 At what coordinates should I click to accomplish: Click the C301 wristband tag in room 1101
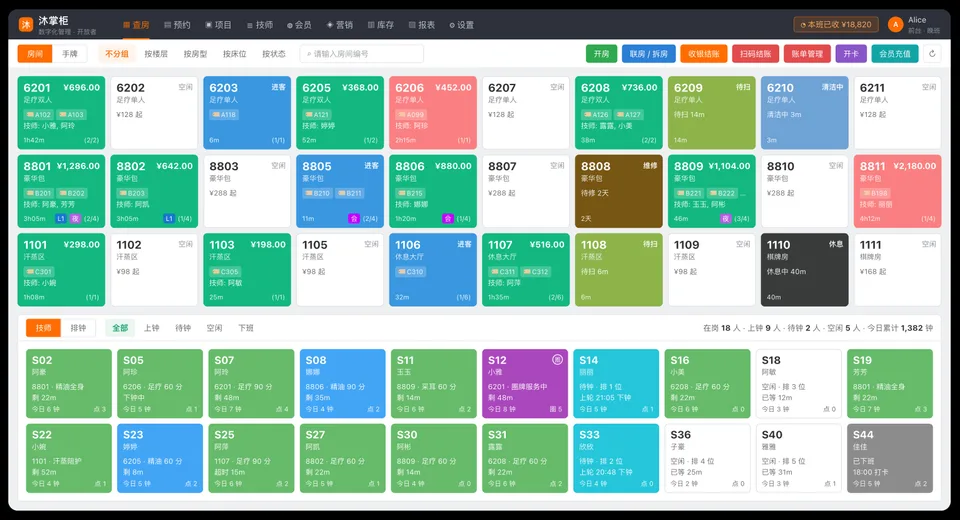point(39,271)
